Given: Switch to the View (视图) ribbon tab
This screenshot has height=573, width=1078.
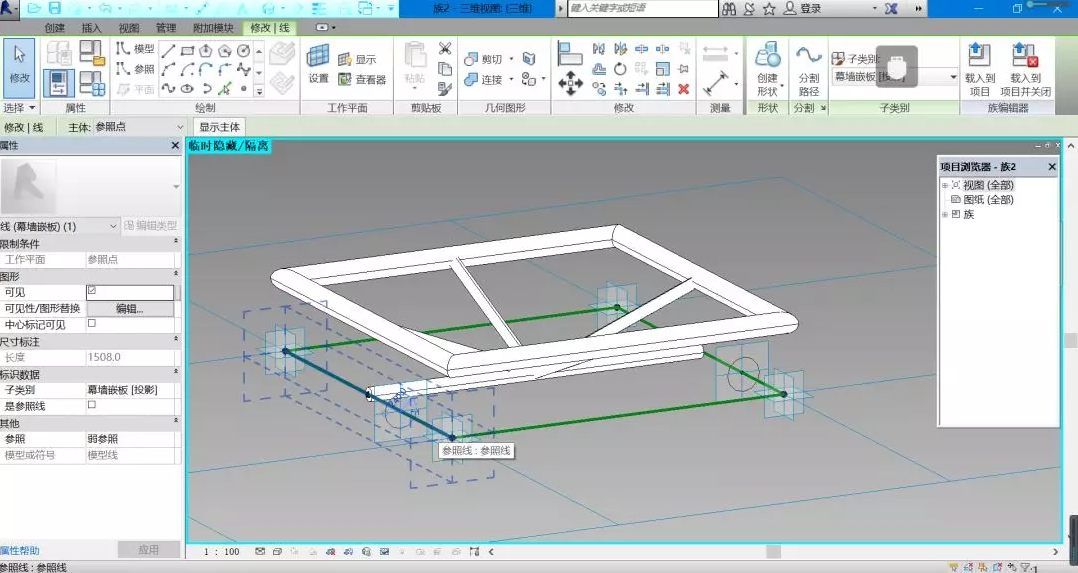Looking at the screenshot, I should pos(129,29).
